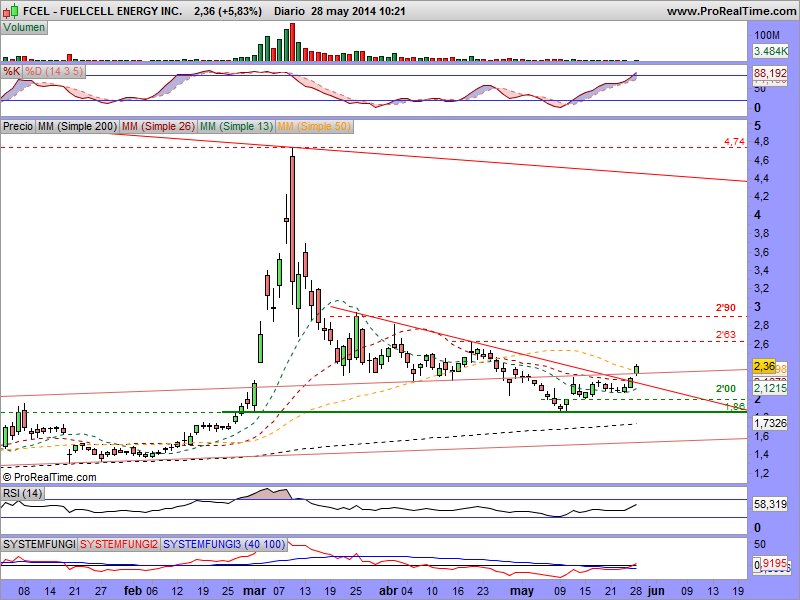Click the SYSTEMFUNGI value 0,9195
The height and width of the screenshot is (600, 800).
point(770,564)
